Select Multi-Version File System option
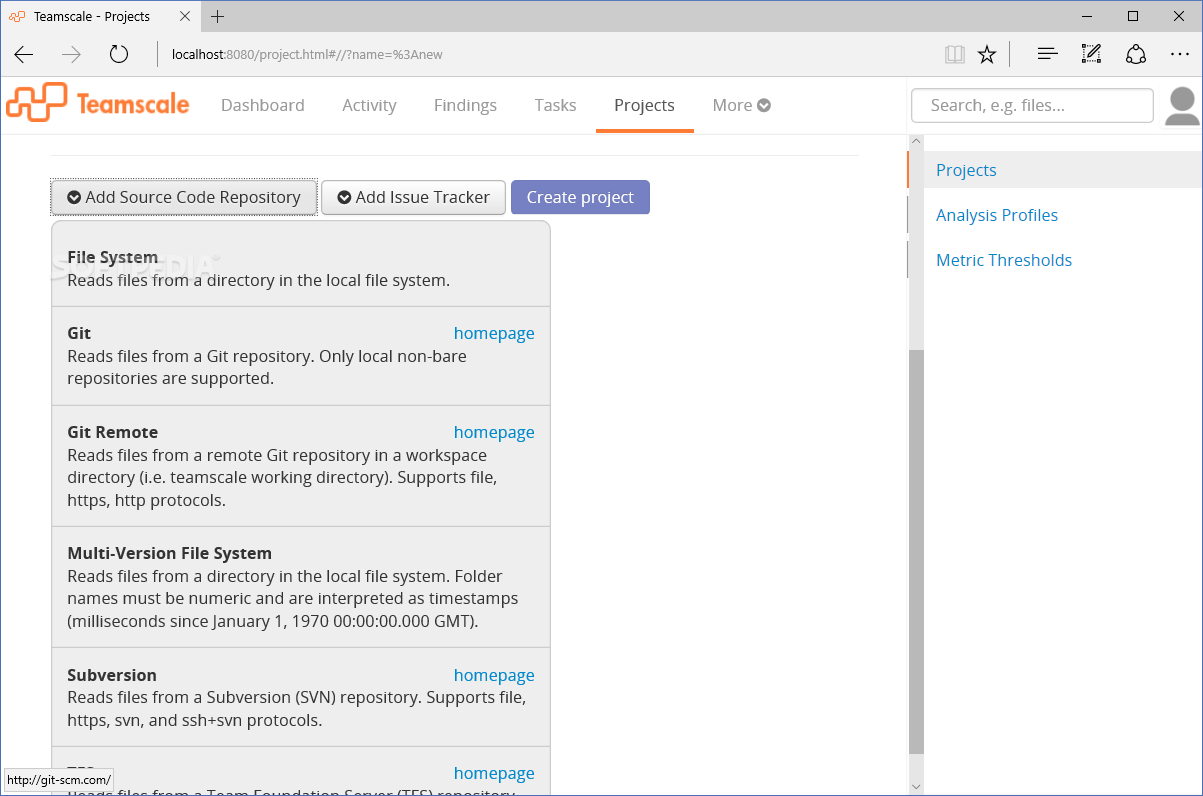 [x=301, y=587]
